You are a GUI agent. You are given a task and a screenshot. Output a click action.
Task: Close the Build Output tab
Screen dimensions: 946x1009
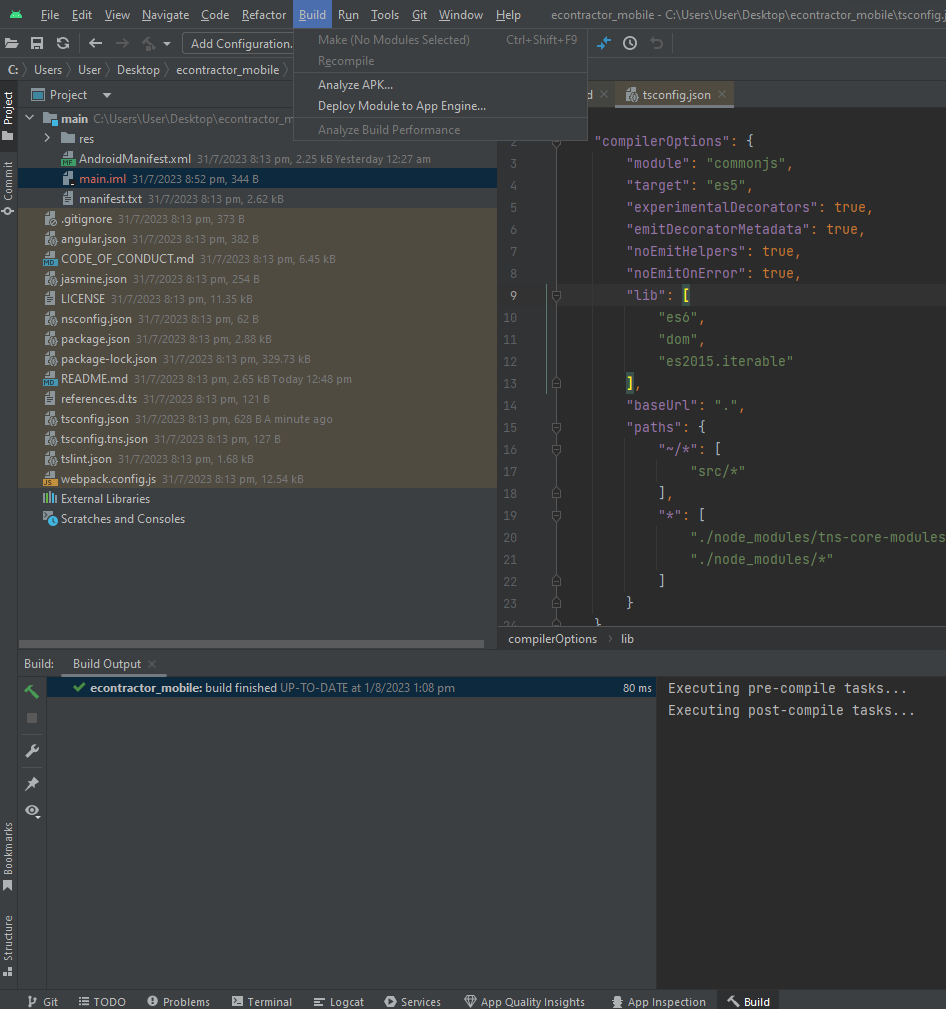(152, 663)
